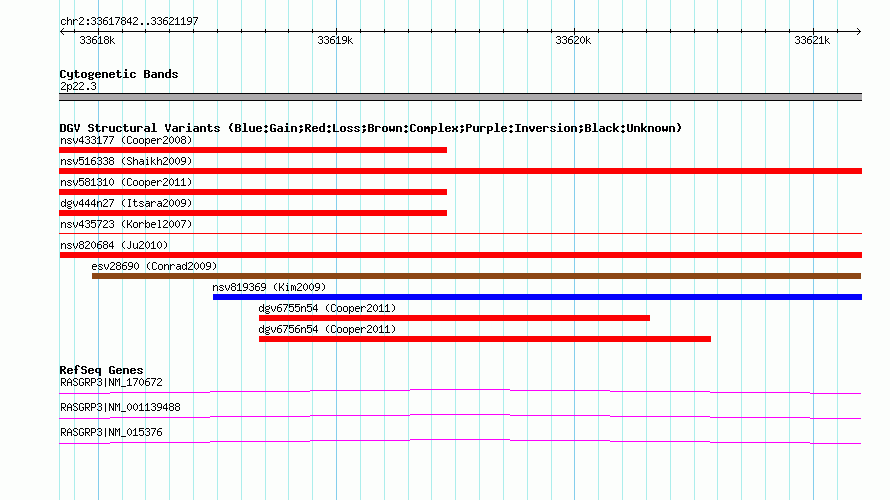Screen dimensions: 890x500
Task: Click the 33620k ruler tick label
Action: click(573, 40)
